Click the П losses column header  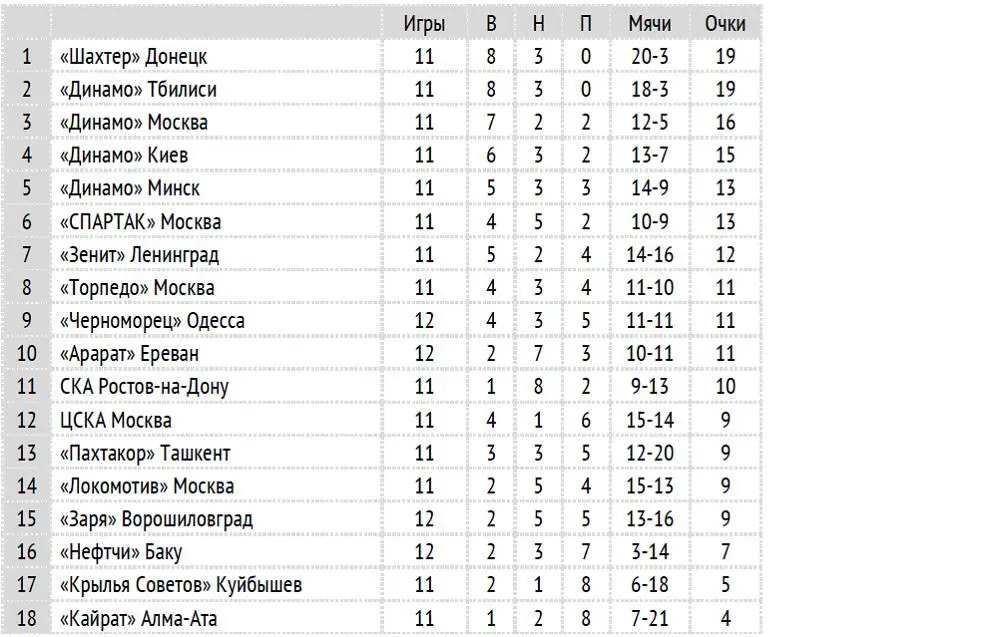[x=585, y=24]
